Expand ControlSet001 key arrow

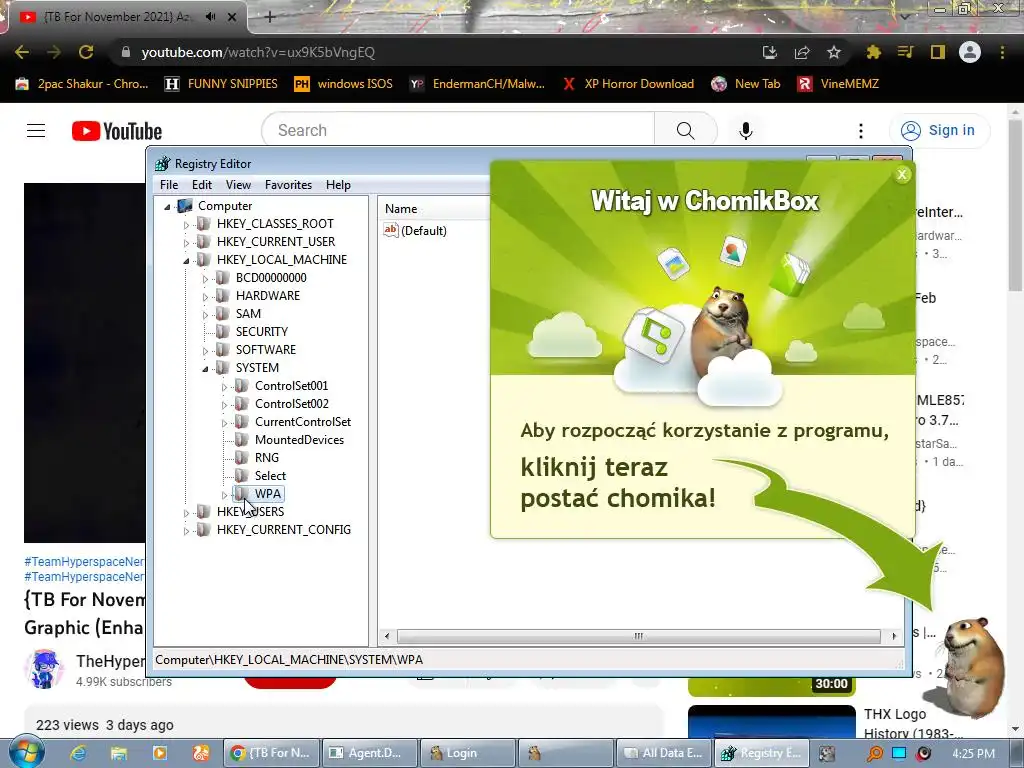[224, 387]
